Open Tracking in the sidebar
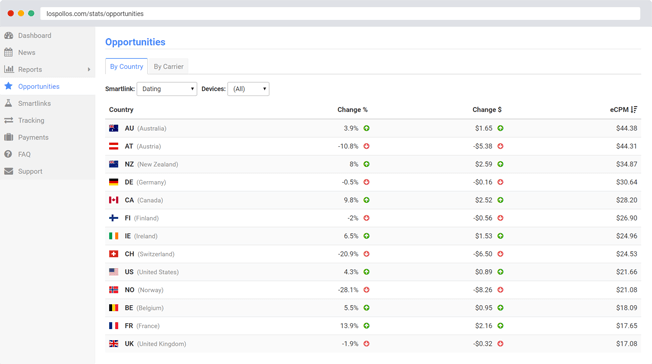 [31, 120]
